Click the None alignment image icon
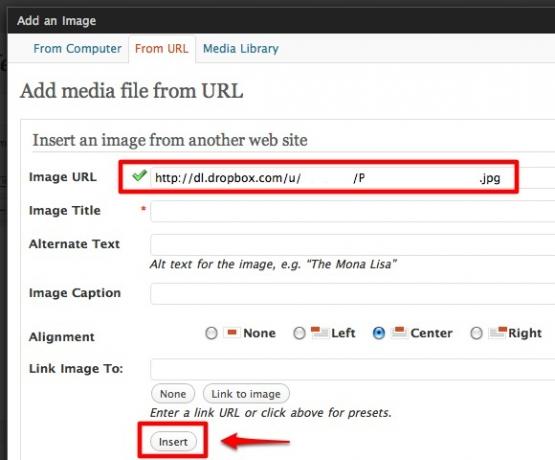This screenshot has height=460, width=555. click(232, 333)
